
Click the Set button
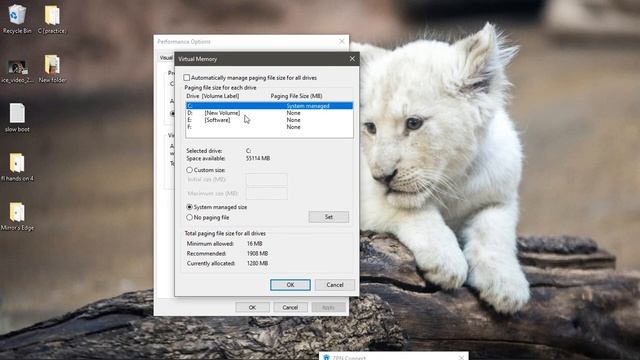coord(329,217)
